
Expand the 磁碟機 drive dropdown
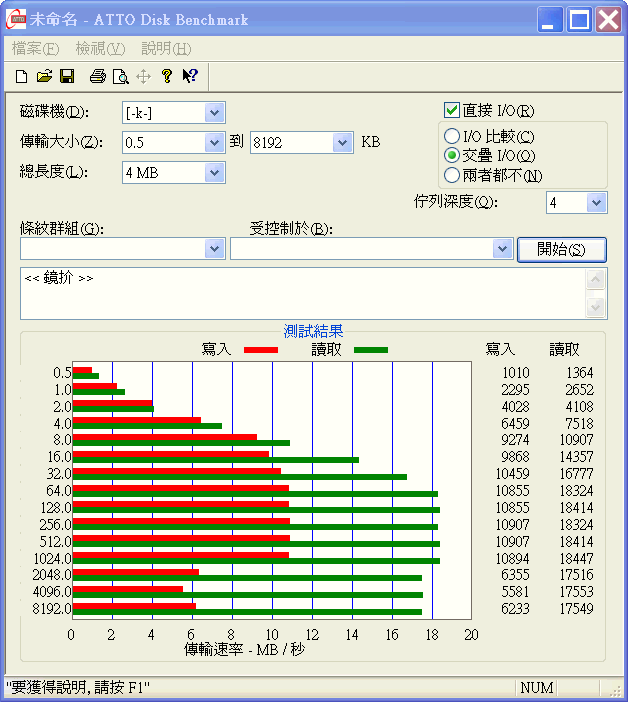pos(214,113)
